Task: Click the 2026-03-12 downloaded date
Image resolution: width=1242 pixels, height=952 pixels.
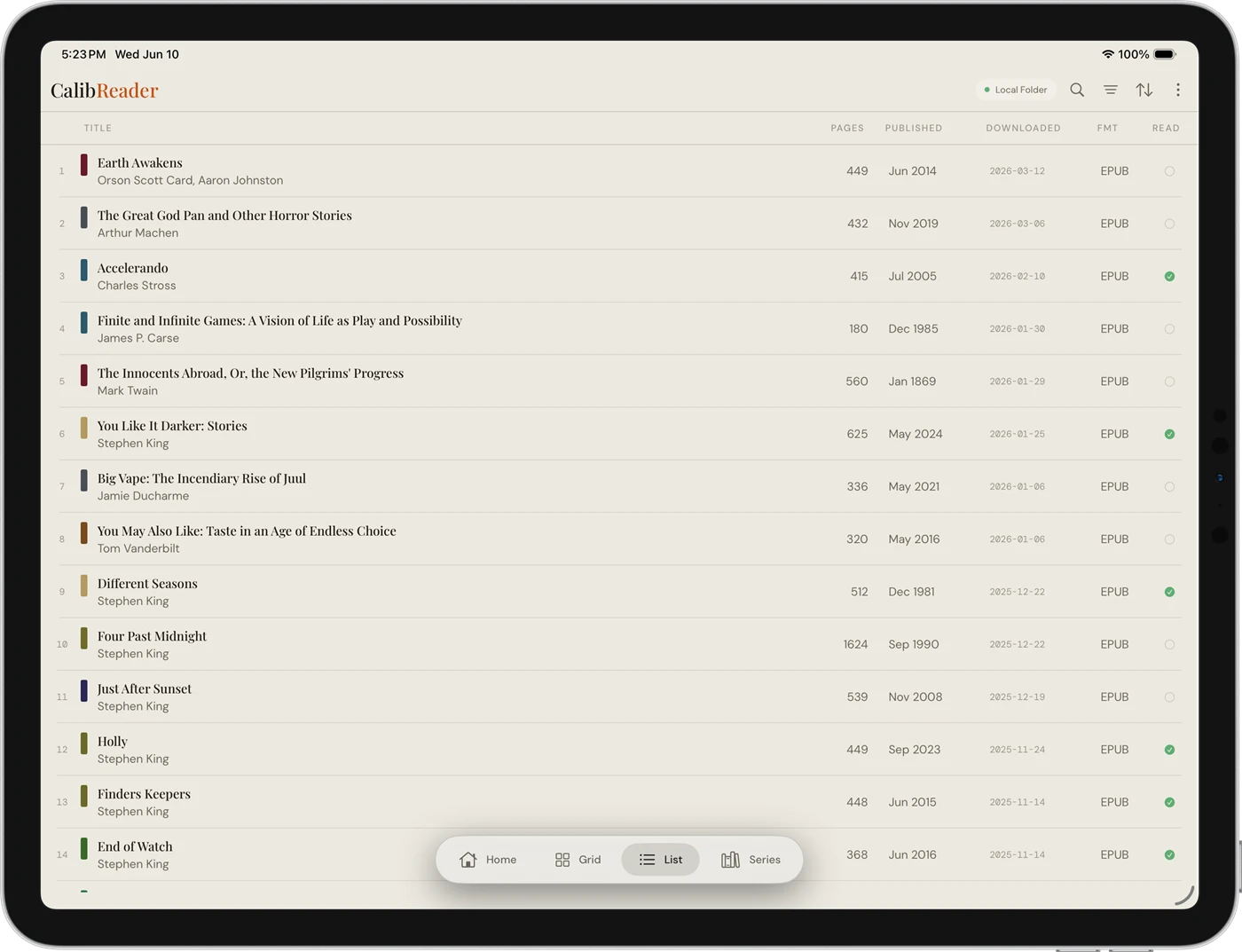Action: pyautogui.click(x=1017, y=171)
